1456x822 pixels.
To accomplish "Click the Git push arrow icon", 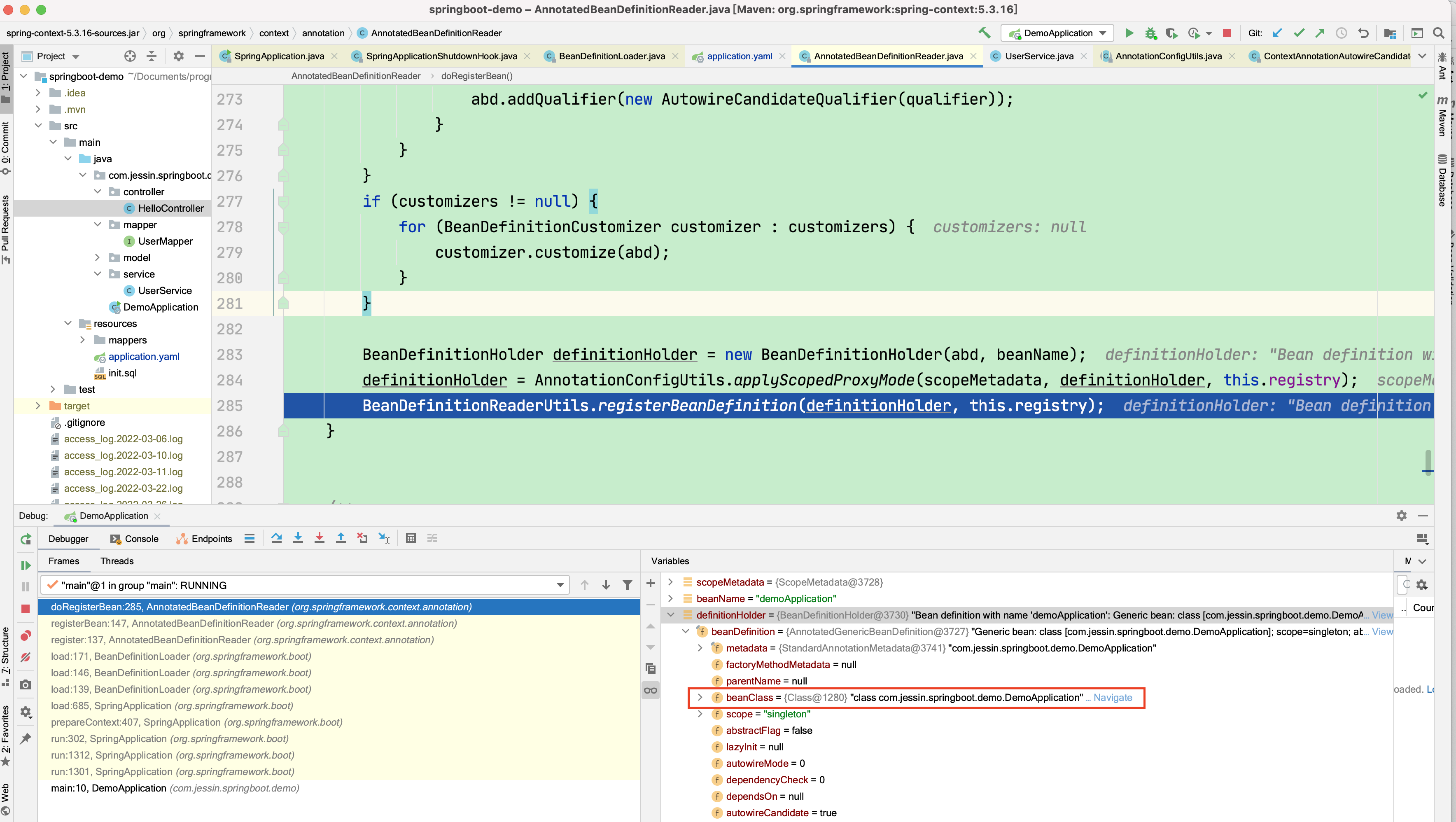I will [x=1320, y=33].
